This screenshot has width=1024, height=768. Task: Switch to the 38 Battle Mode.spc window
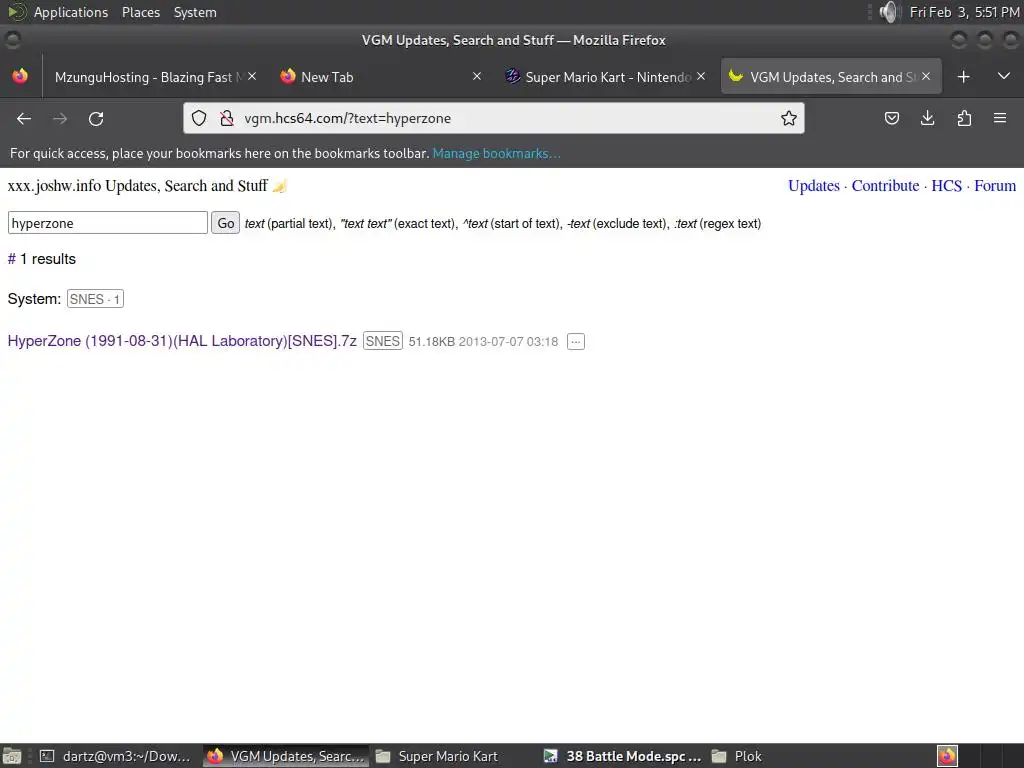622,756
